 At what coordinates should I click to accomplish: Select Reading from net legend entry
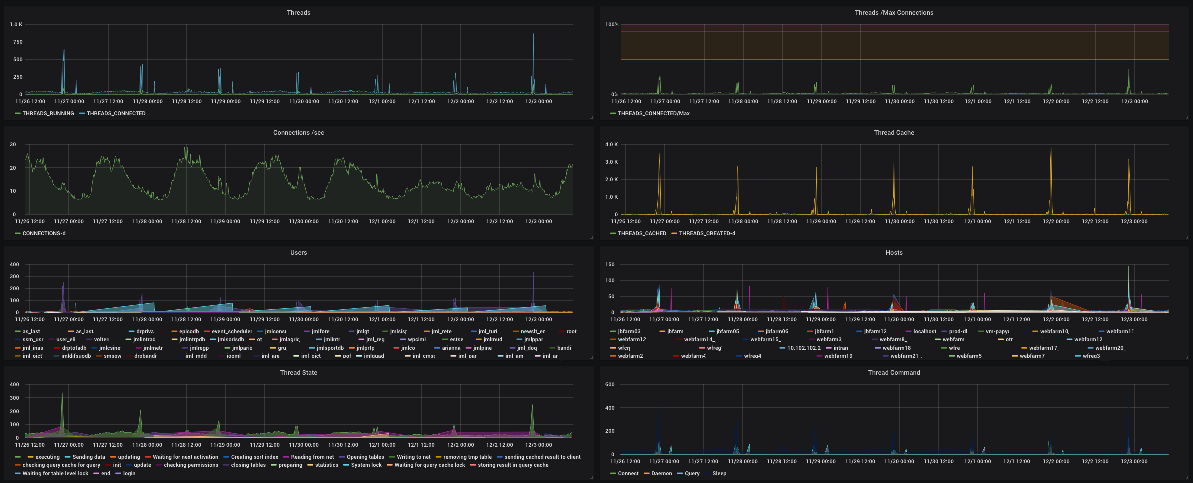pyautogui.click(x=312, y=457)
